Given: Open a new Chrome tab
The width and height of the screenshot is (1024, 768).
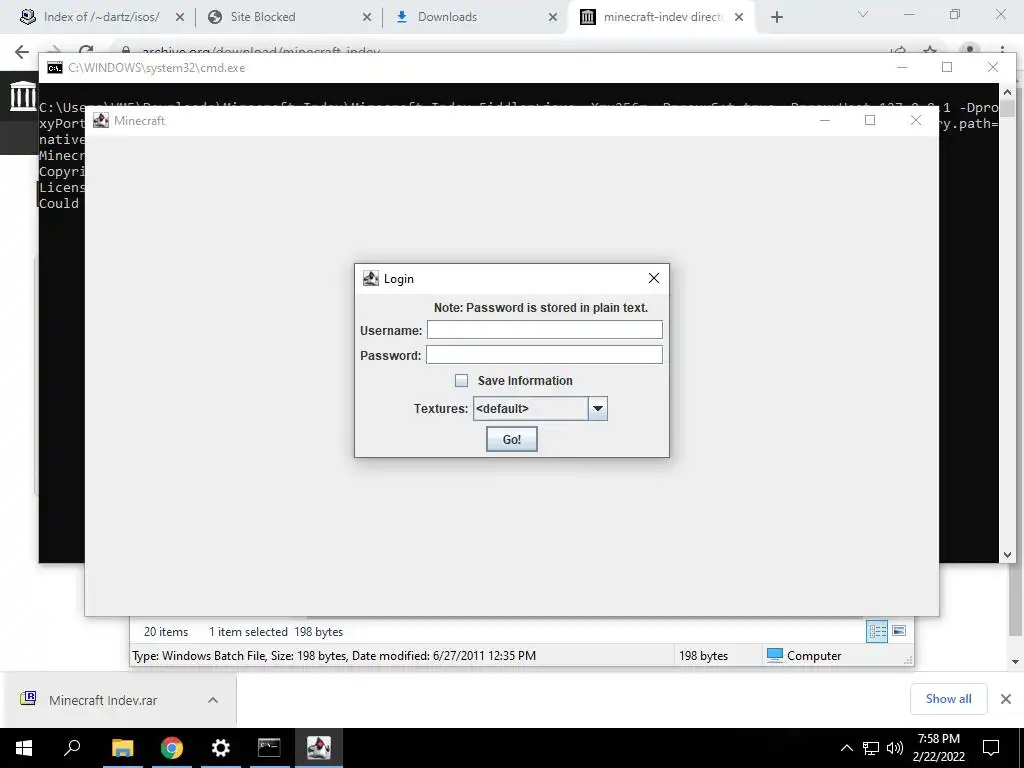Looking at the screenshot, I should click(776, 18).
